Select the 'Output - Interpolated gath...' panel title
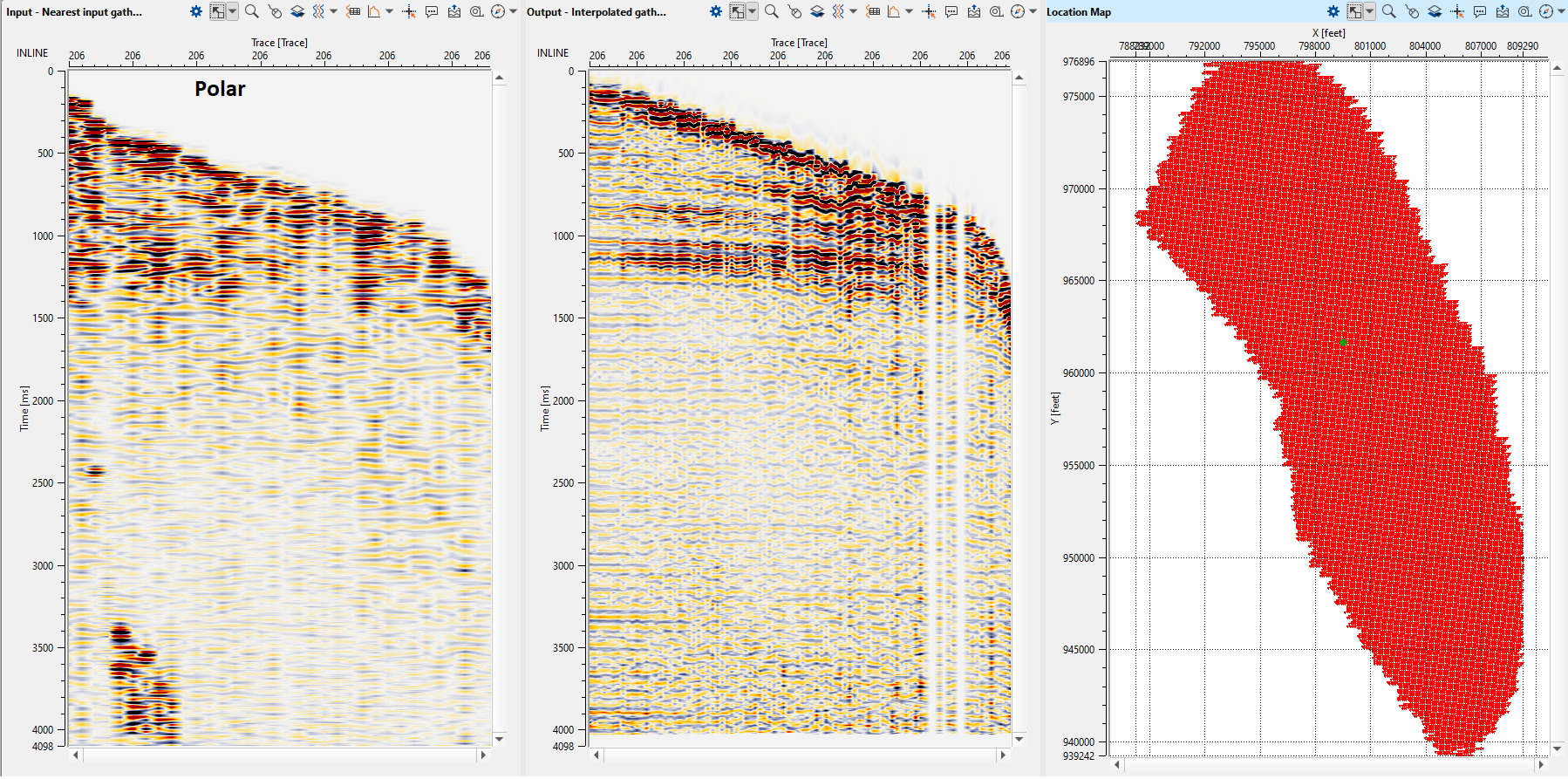1568x779 pixels. (x=597, y=11)
